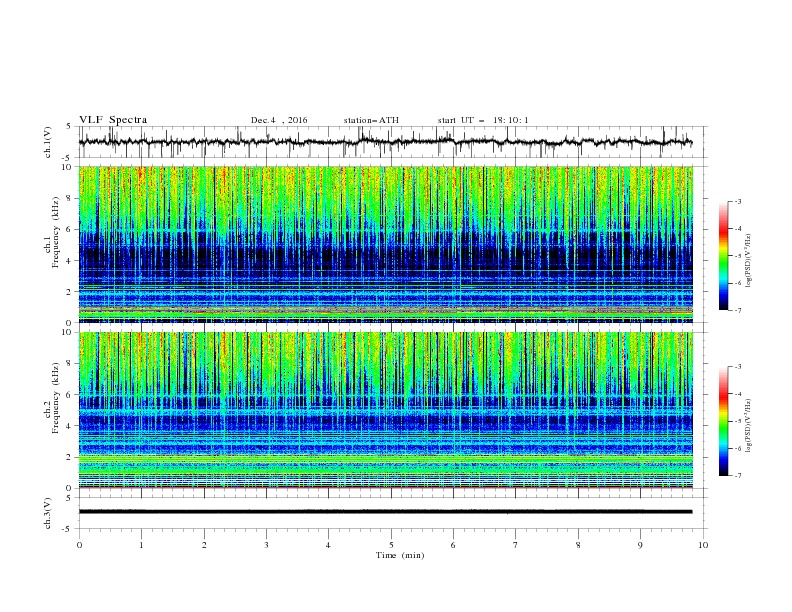
Task: Click tick label "1" on the Time axis
Action: point(141,545)
